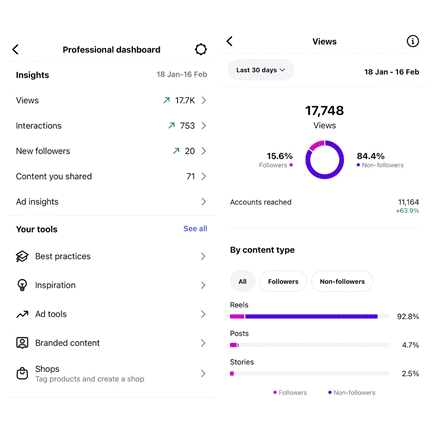Click the Reels views progress bar
Viewport: 435px width, 435px height.
coord(309,316)
